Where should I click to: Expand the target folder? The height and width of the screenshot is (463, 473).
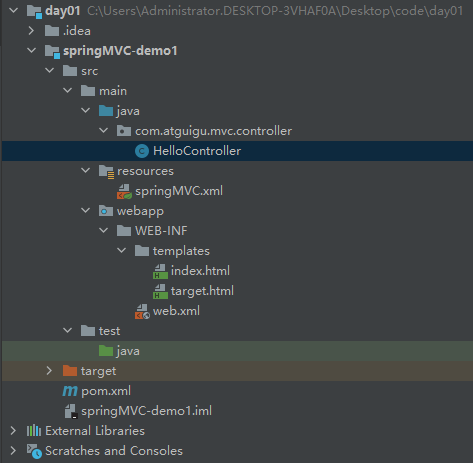[49, 371]
